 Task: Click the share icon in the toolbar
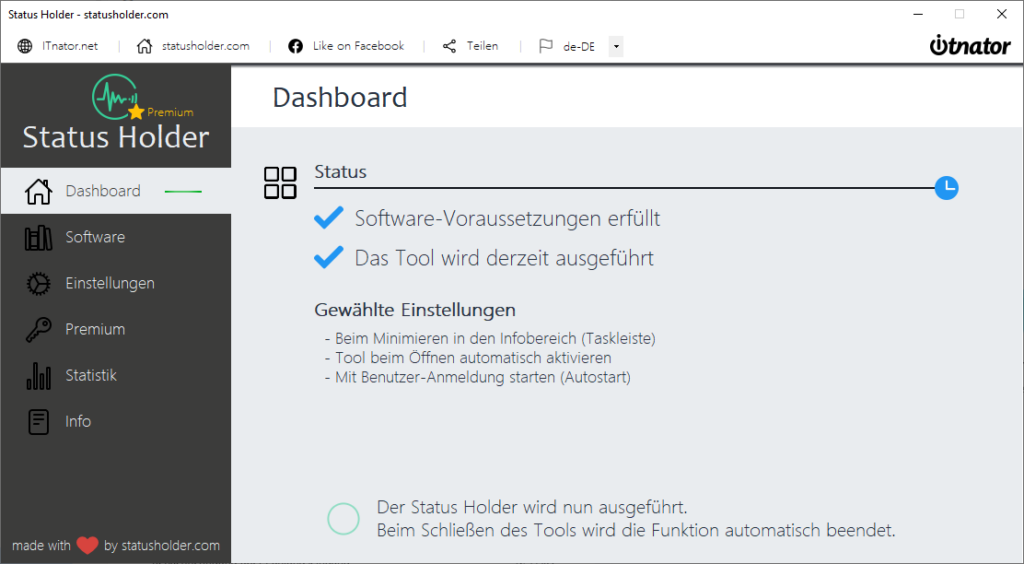449,46
